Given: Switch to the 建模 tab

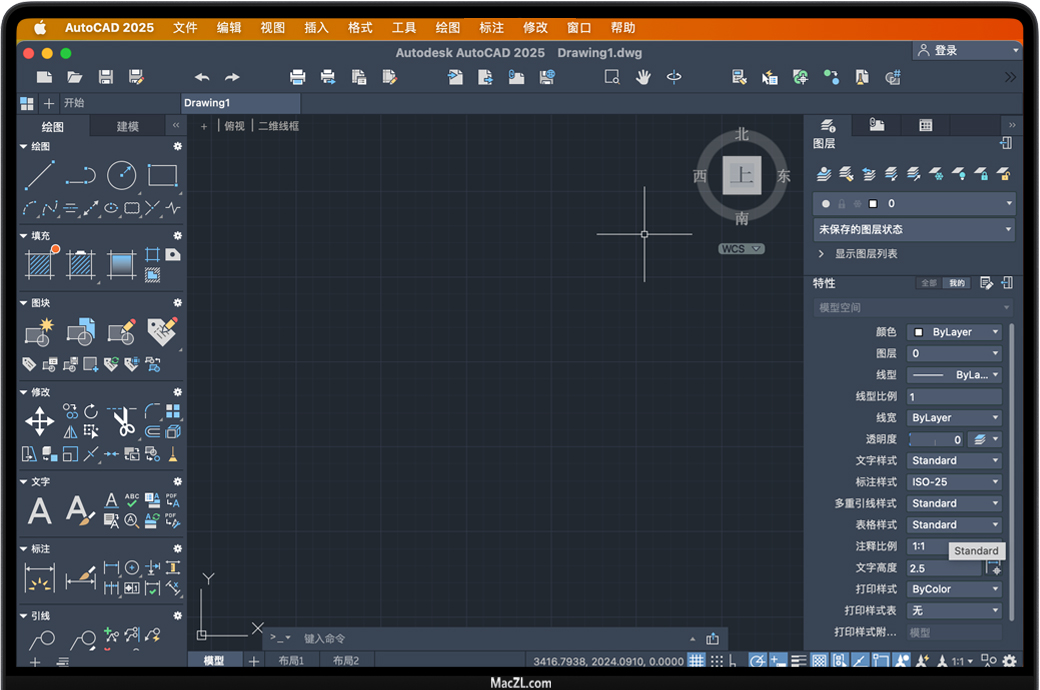Looking at the screenshot, I should click(x=128, y=126).
